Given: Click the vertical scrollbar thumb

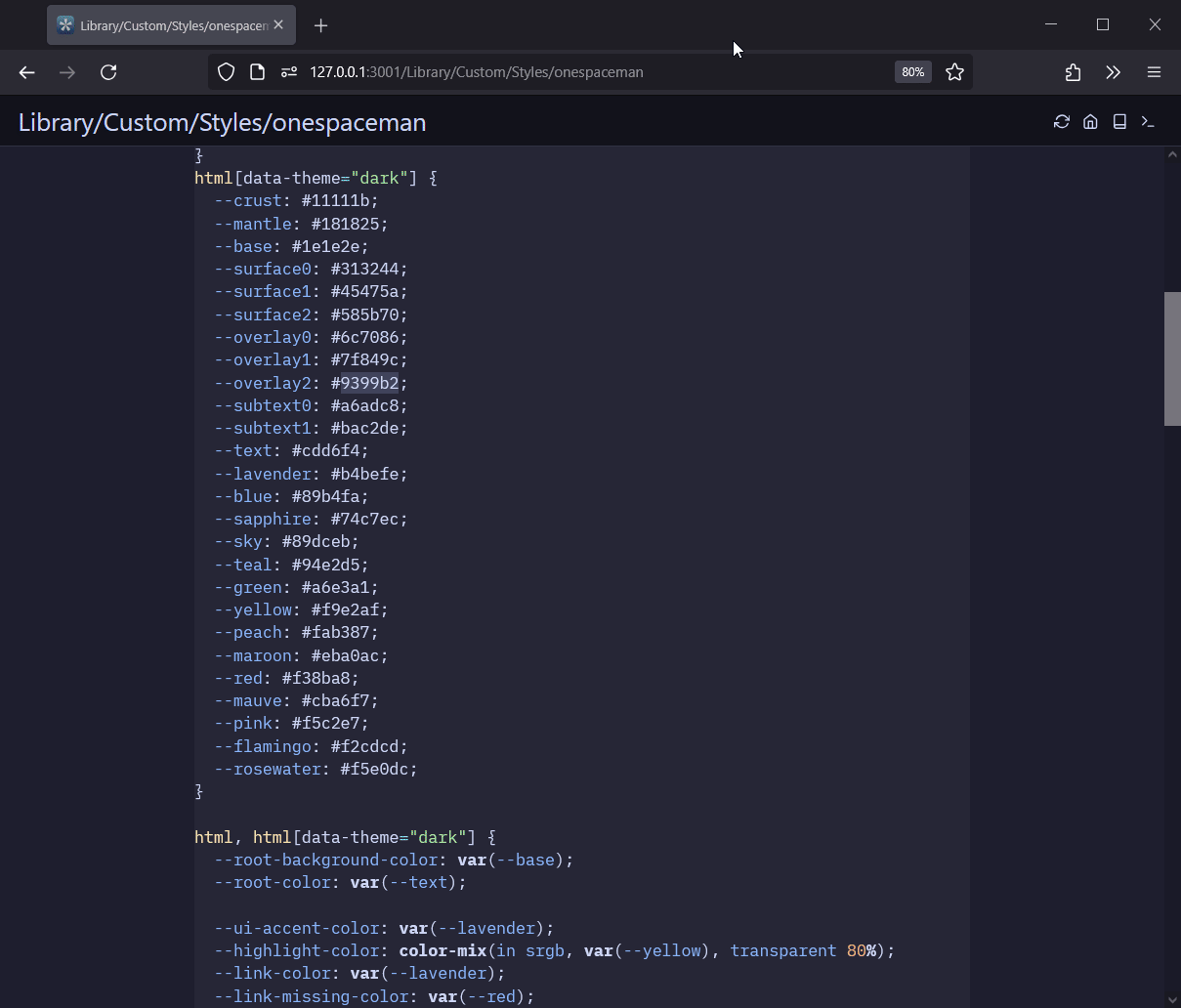Looking at the screenshot, I should click(1172, 358).
